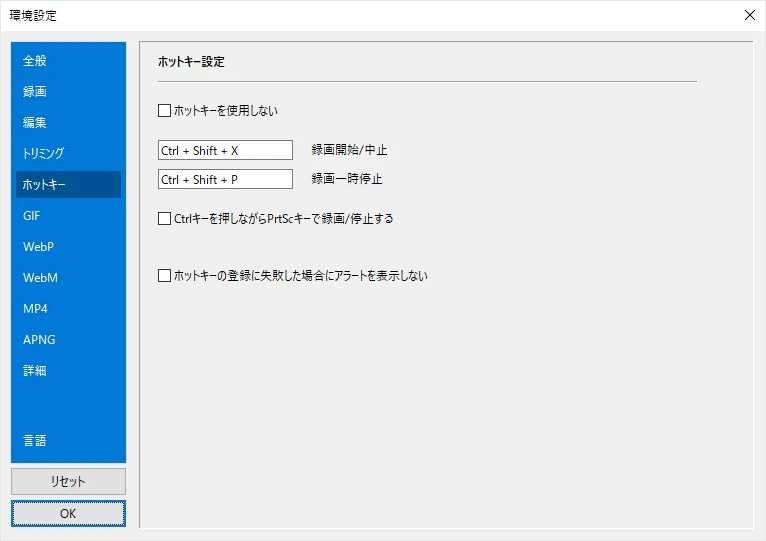Click the 録画開始/中止 hotkey field
The image size is (766, 541).
[x=225, y=150]
